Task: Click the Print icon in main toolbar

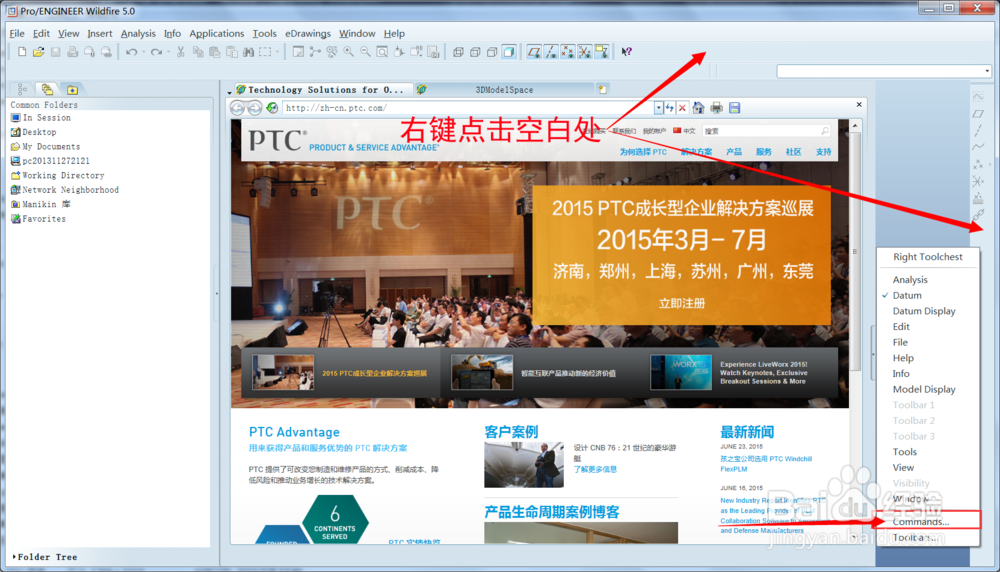Action: [x=72, y=52]
